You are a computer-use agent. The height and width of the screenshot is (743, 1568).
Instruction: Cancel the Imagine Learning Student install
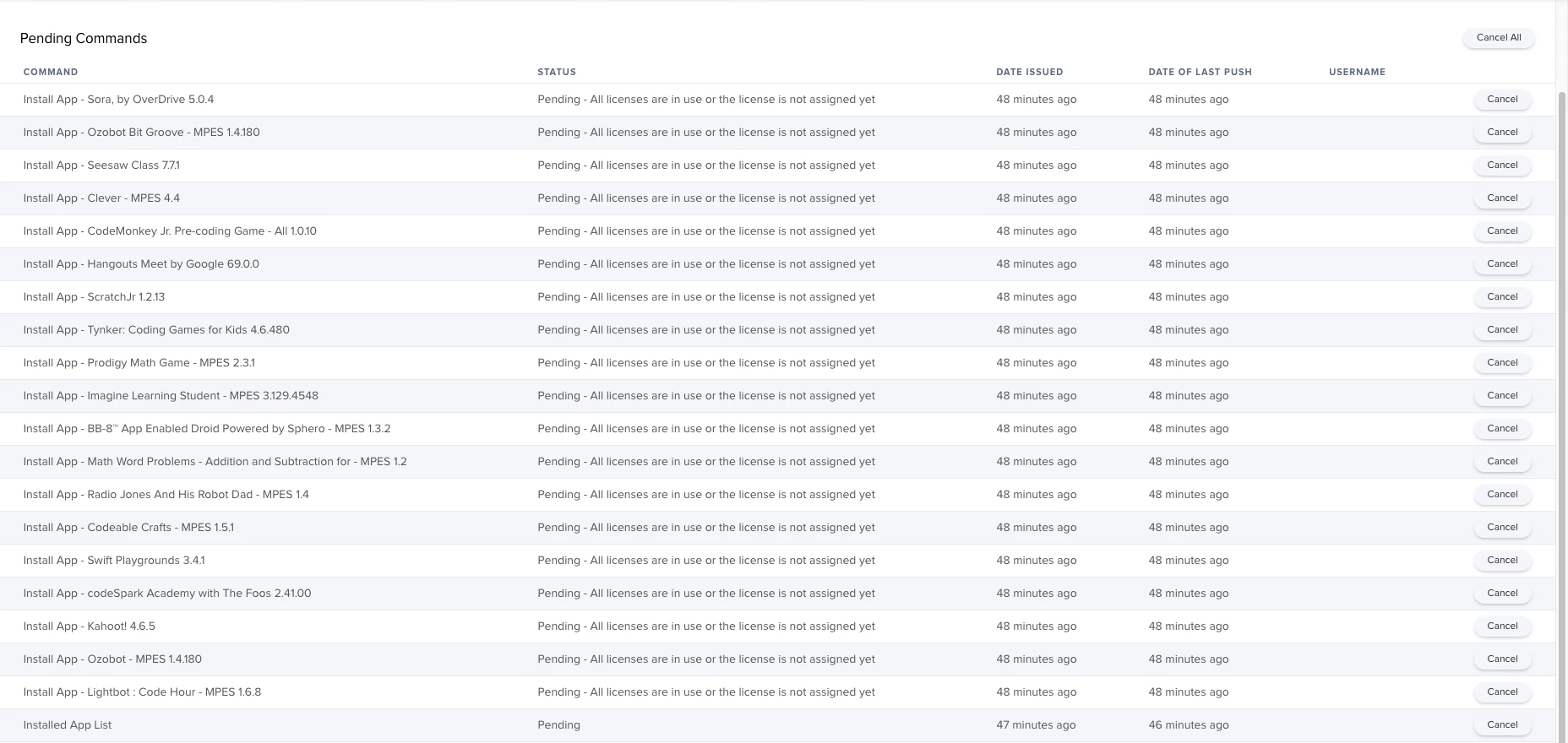tap(1502, 396)
